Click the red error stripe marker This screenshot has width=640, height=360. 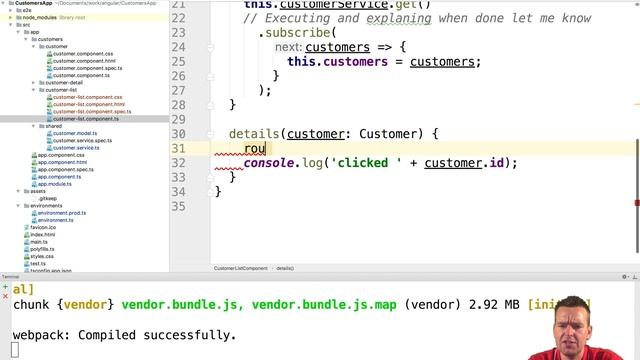pos(637,203)
